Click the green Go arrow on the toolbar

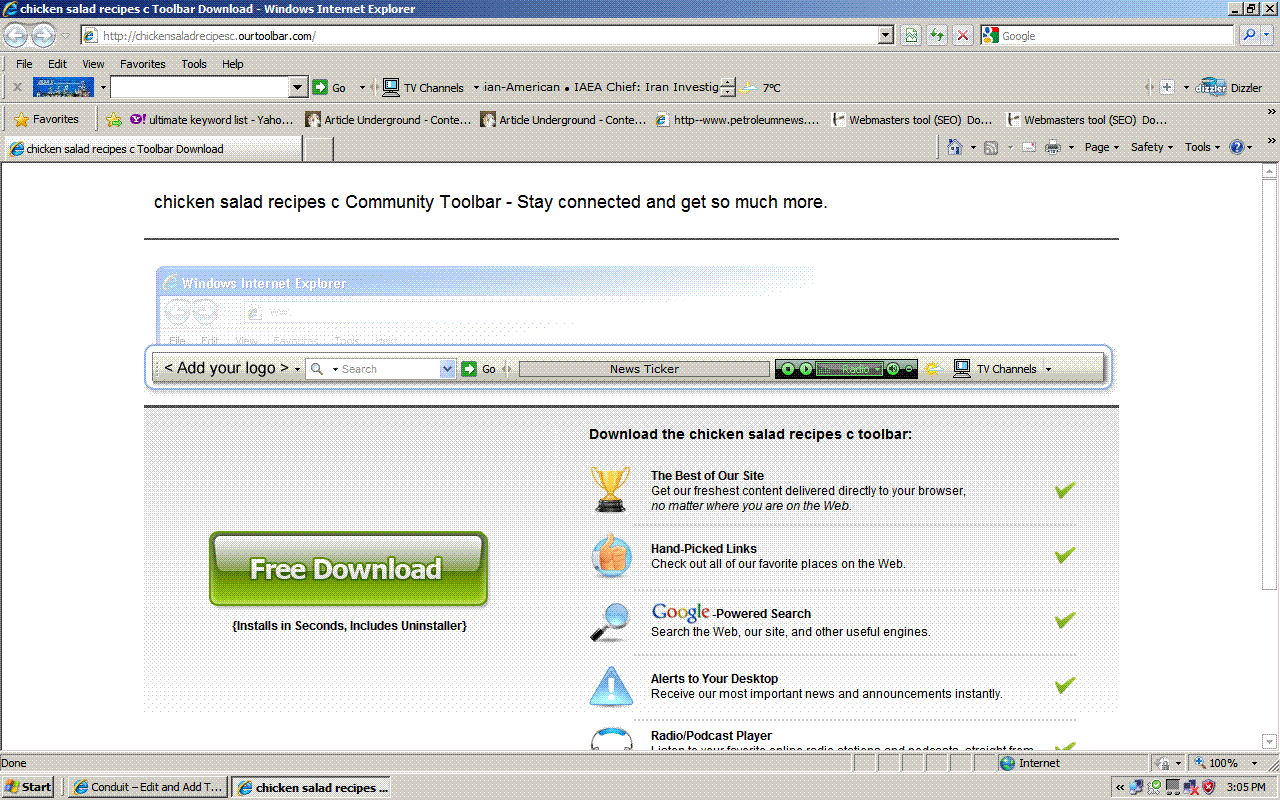[x=320, y=87]
